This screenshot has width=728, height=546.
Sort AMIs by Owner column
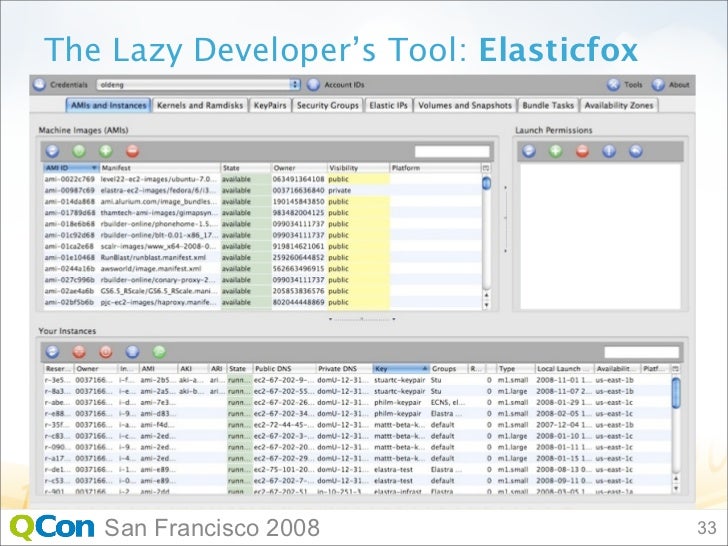(x=299, y=168)
